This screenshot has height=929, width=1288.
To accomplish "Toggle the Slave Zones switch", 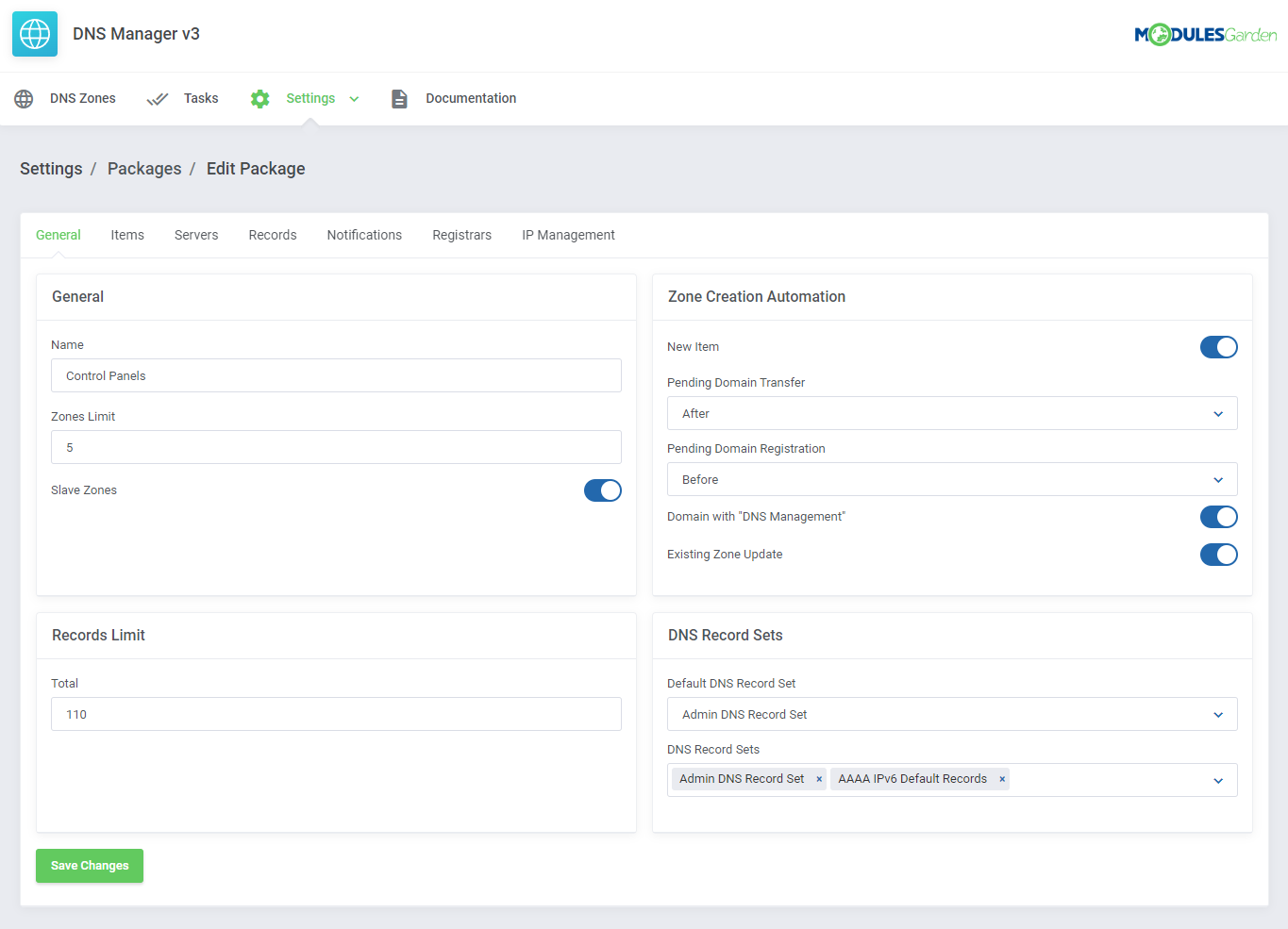I will (x=603, y=490).
